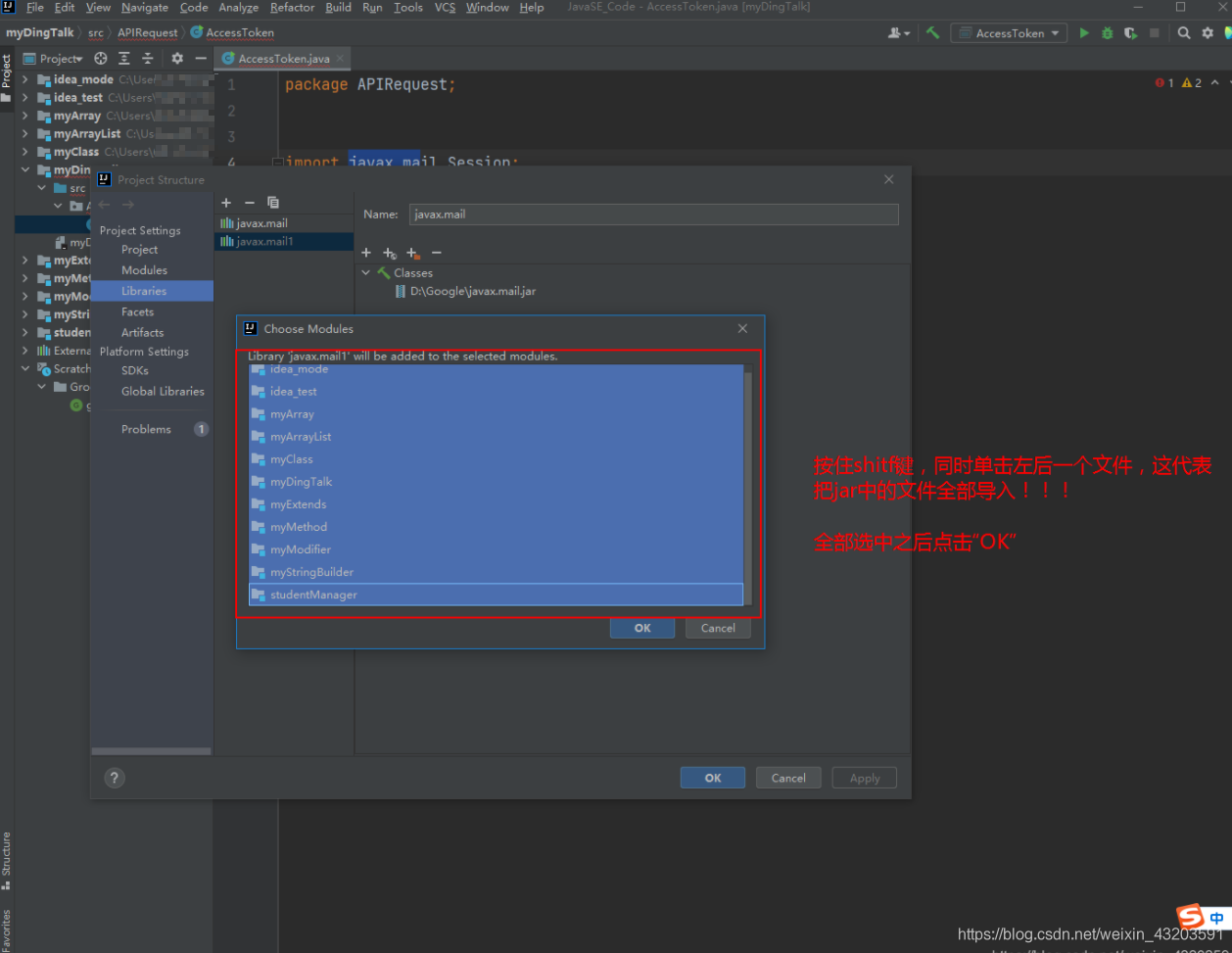1232x953 pixels.
Task: Select the myDingTalk module in Choose Modules
Action: point(497,482)
